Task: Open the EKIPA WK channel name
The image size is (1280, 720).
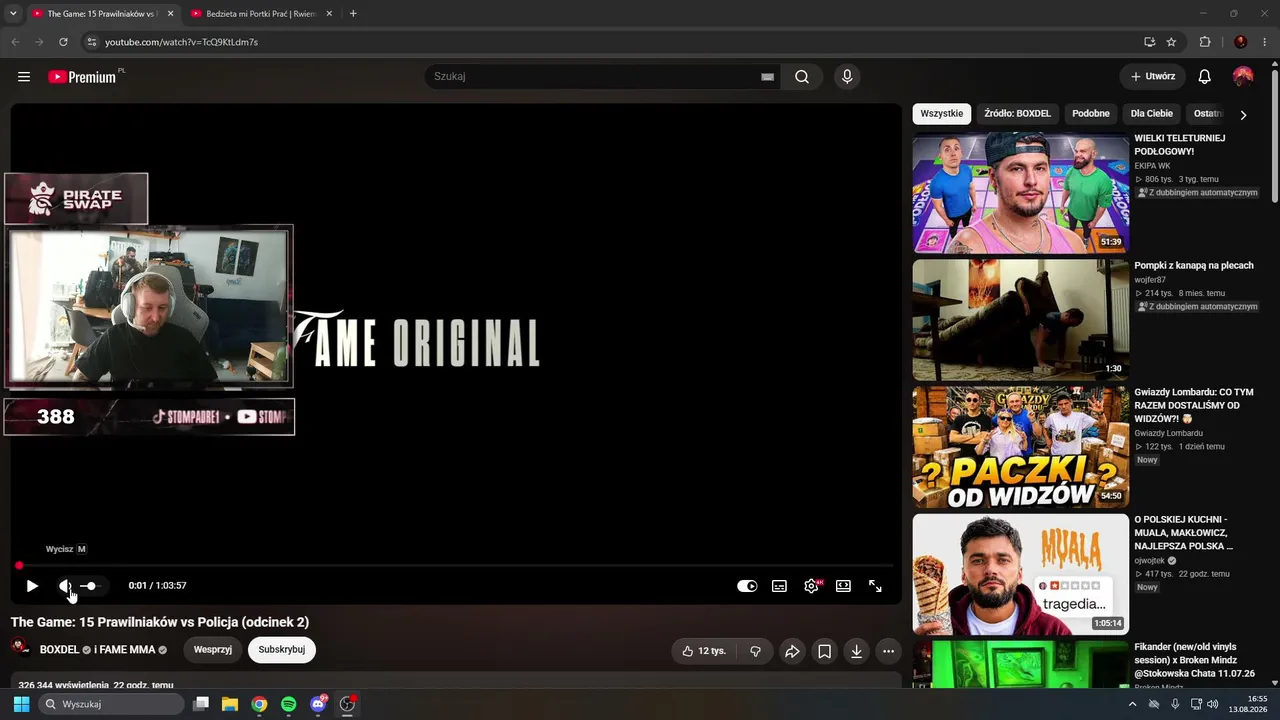Action: pos(1152,166)
